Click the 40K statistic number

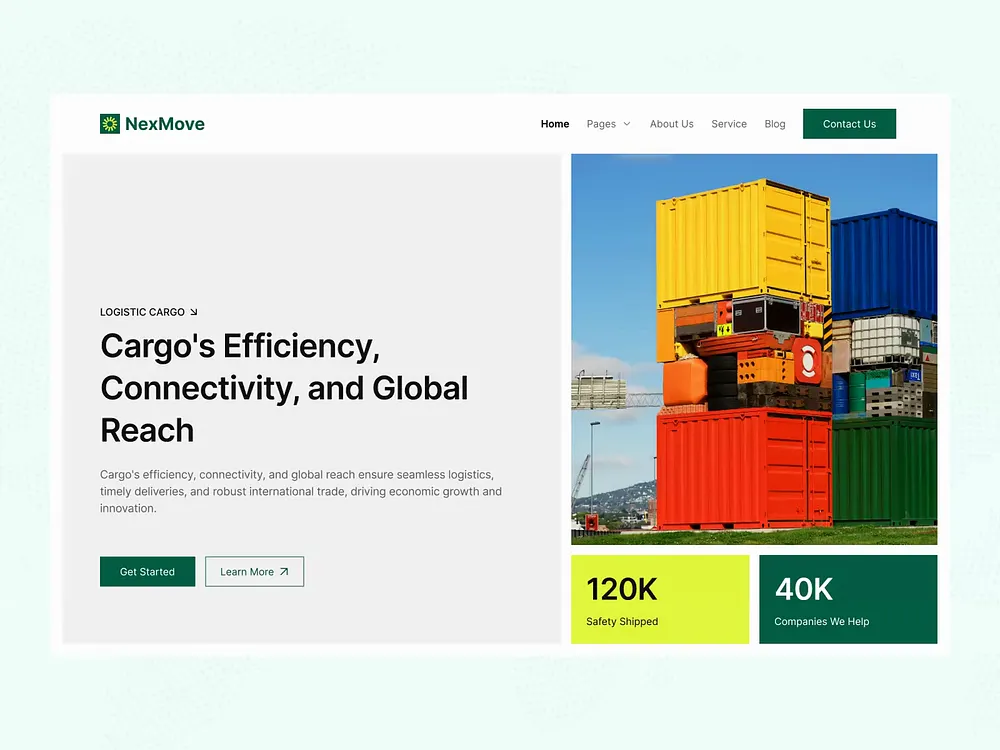[x=804, y=590]
